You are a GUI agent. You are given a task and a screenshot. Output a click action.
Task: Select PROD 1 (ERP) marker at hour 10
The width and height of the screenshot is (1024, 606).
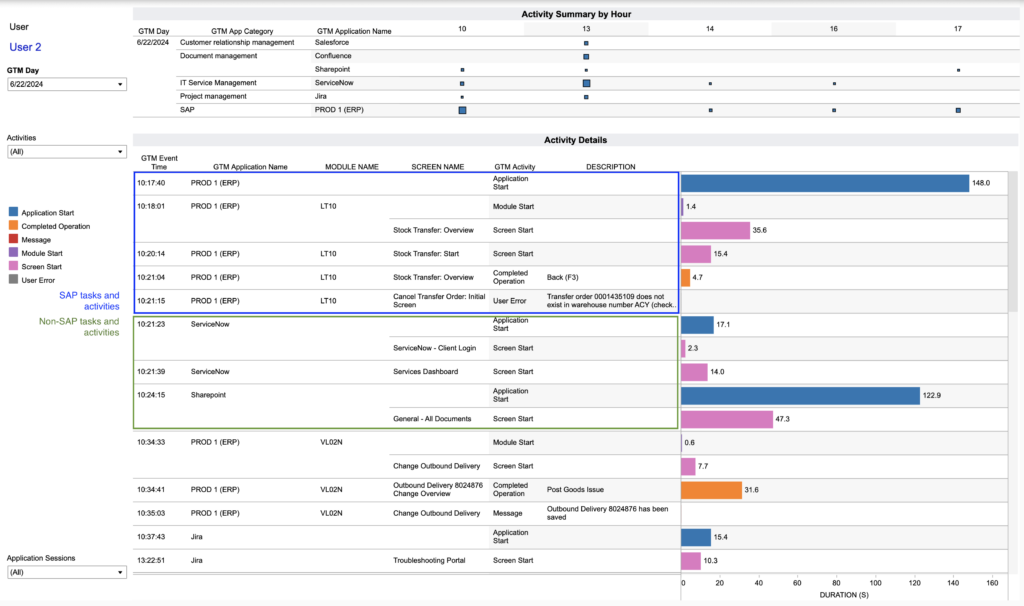click(462, 110)
